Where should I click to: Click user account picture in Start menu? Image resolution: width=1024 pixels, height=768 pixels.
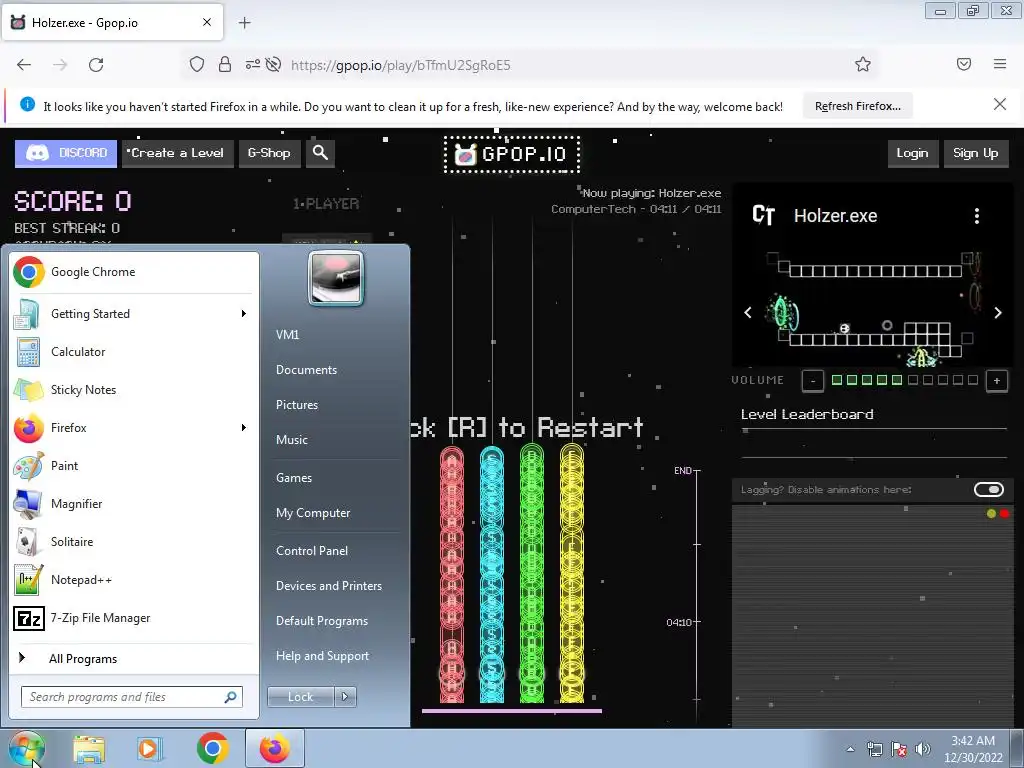335,278
